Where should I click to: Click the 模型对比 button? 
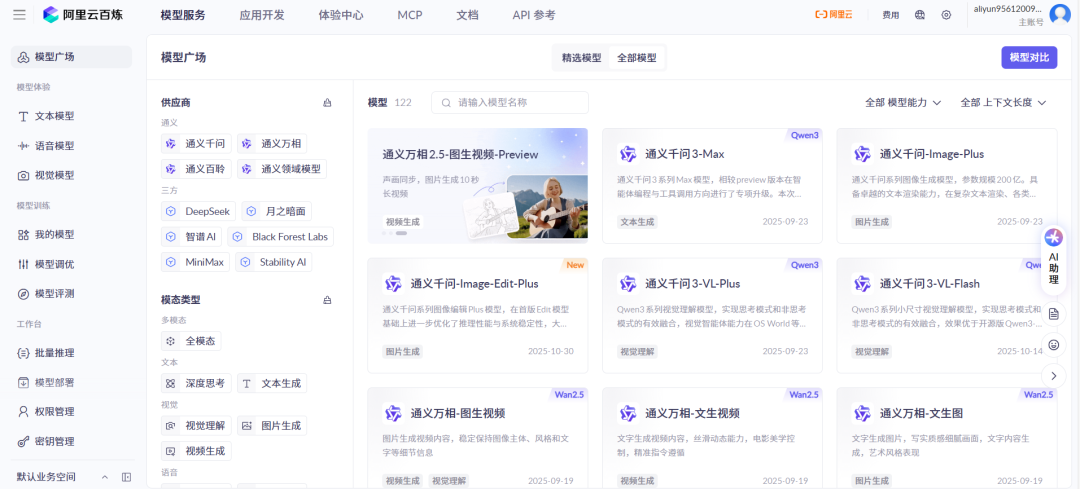coord(1029,58)
